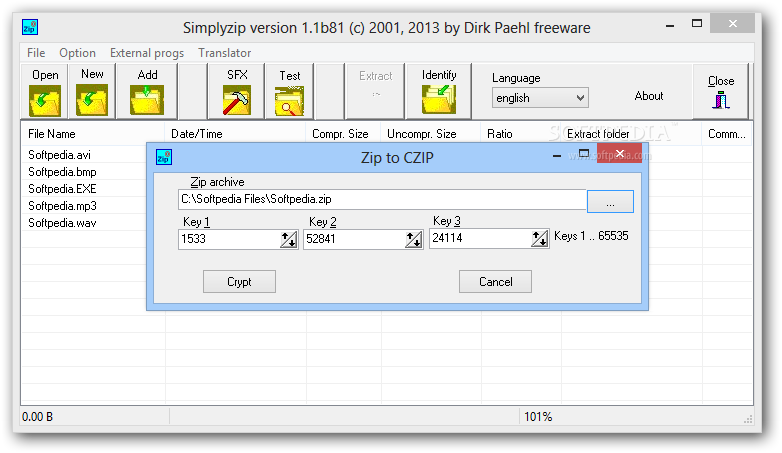Click the Crypt button
Viewport: 782px width, 453px height.
[239, 281]
